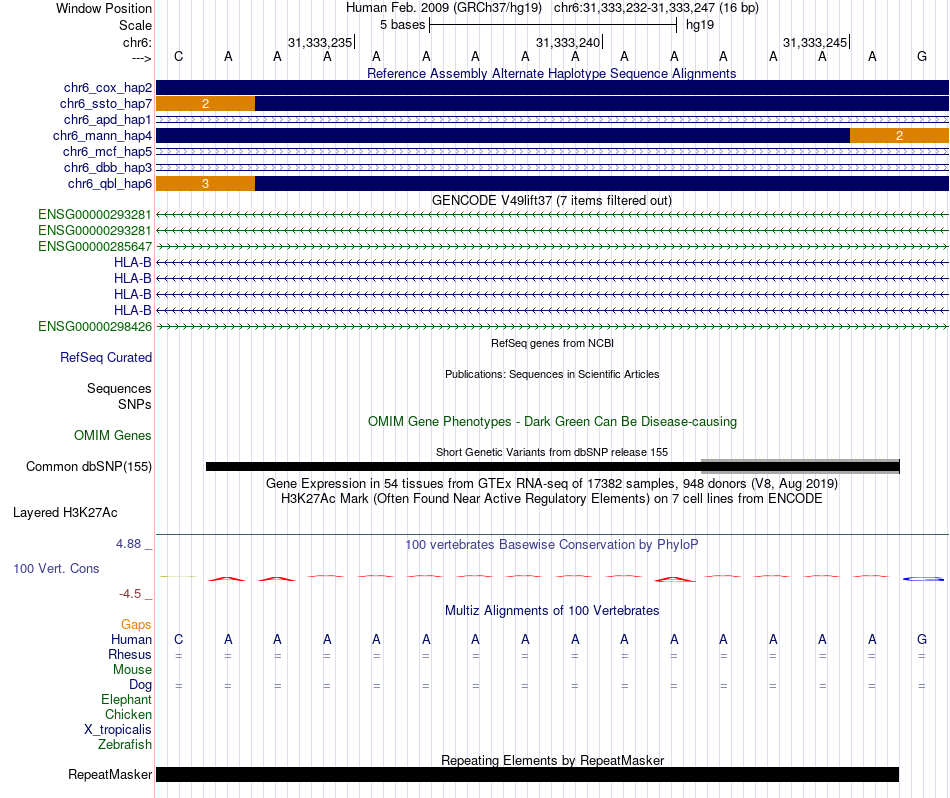The width and height of the screenshot is (950, 798).
Task: Open OMIM Gene Phenotypes track title
Action: click(x=552, y=422)
